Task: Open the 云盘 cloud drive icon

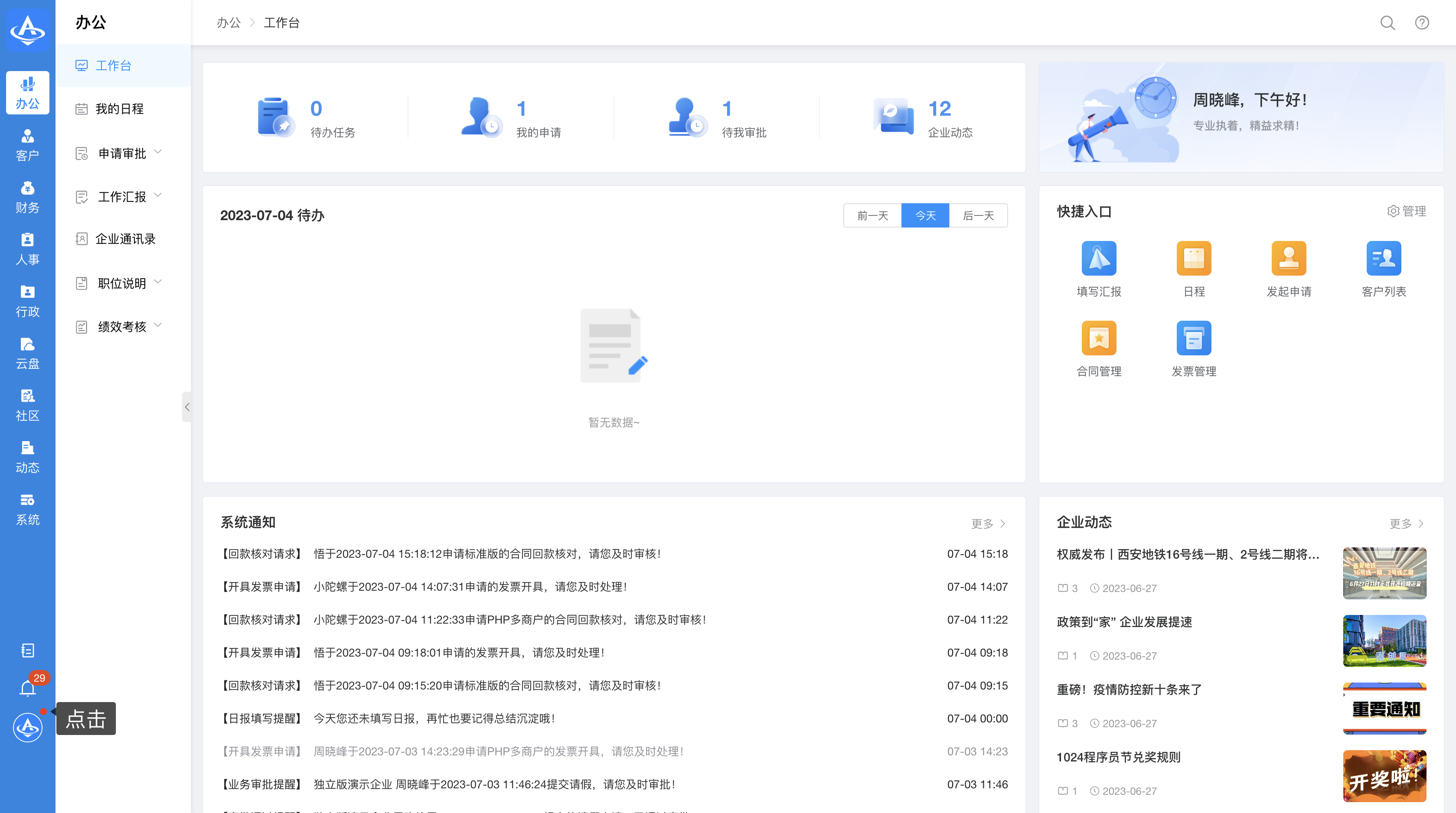Action: pyautogui.click(x=27, y=353)
